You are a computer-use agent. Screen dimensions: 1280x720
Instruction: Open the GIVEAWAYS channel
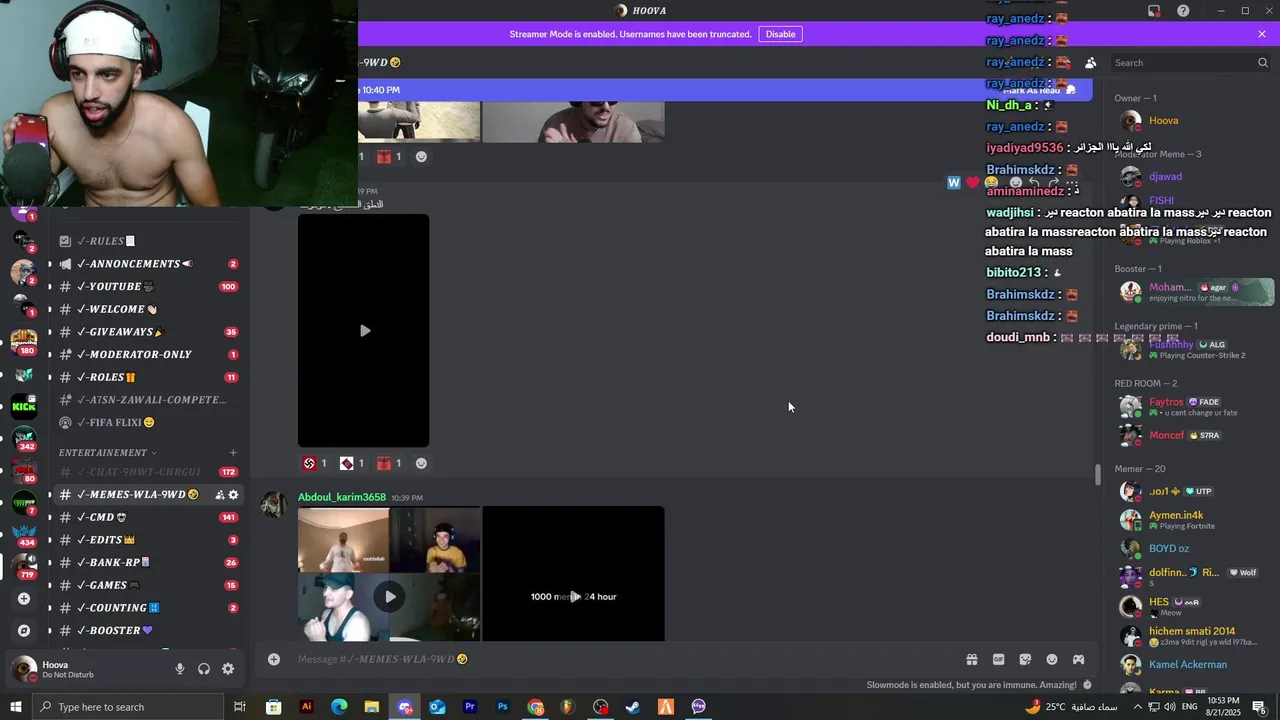coord(148,332)
